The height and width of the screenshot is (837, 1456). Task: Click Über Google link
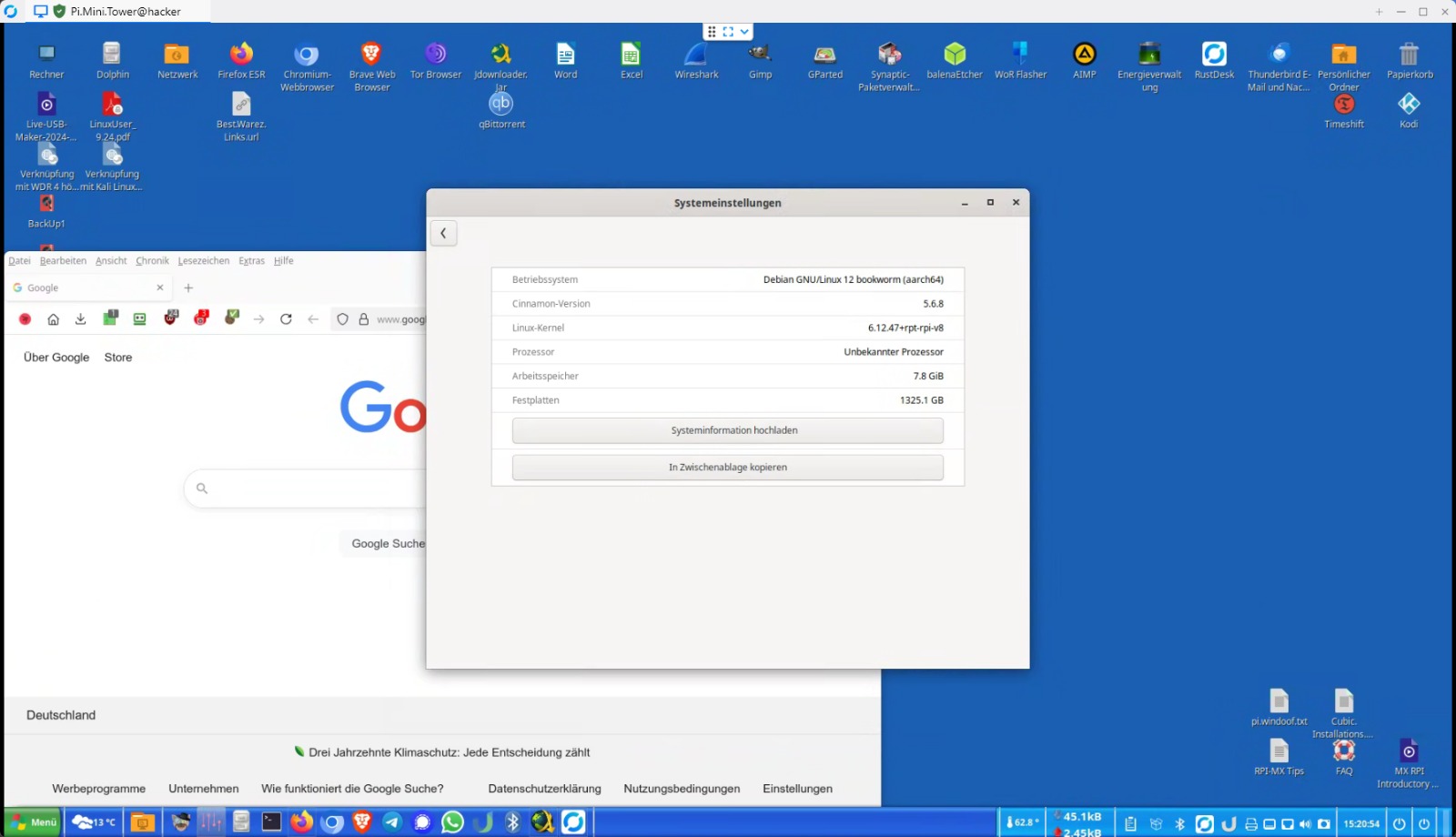[56, 358]
